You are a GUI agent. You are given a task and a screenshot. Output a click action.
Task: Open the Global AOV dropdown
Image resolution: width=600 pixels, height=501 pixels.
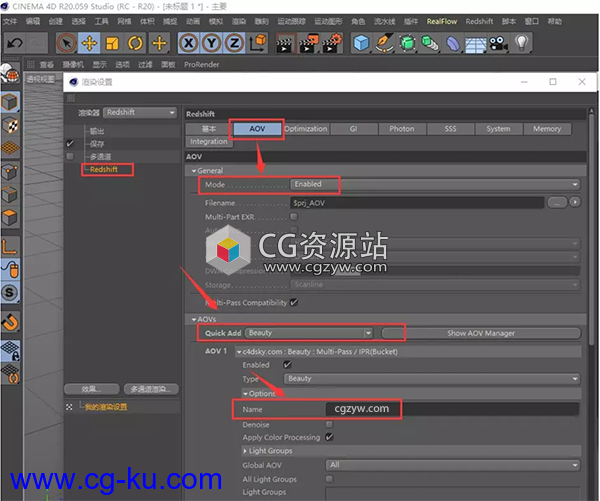click(x=453, y=465)
